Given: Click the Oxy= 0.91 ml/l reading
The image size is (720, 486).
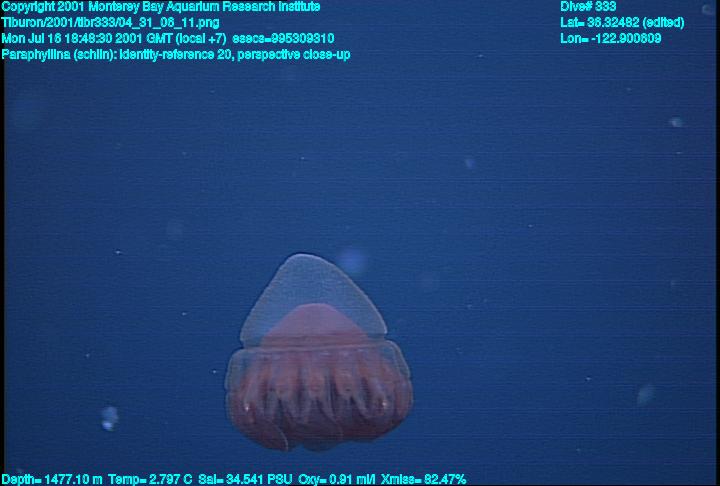Looking at the screenshot, I should pyautogui.click(x=337, y=480).
